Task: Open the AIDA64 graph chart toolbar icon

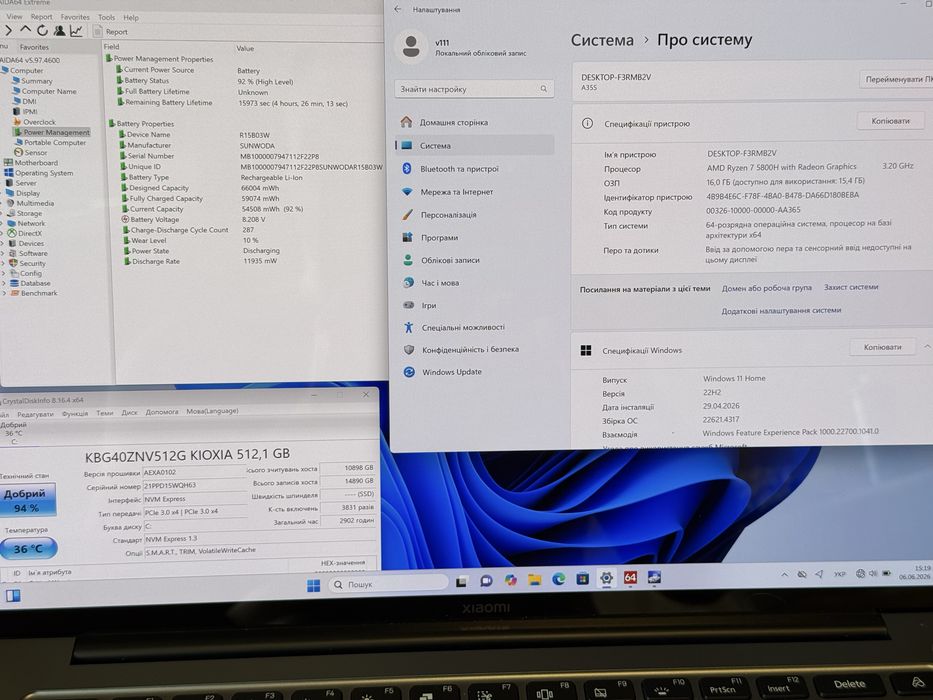Action: [76, 31]
